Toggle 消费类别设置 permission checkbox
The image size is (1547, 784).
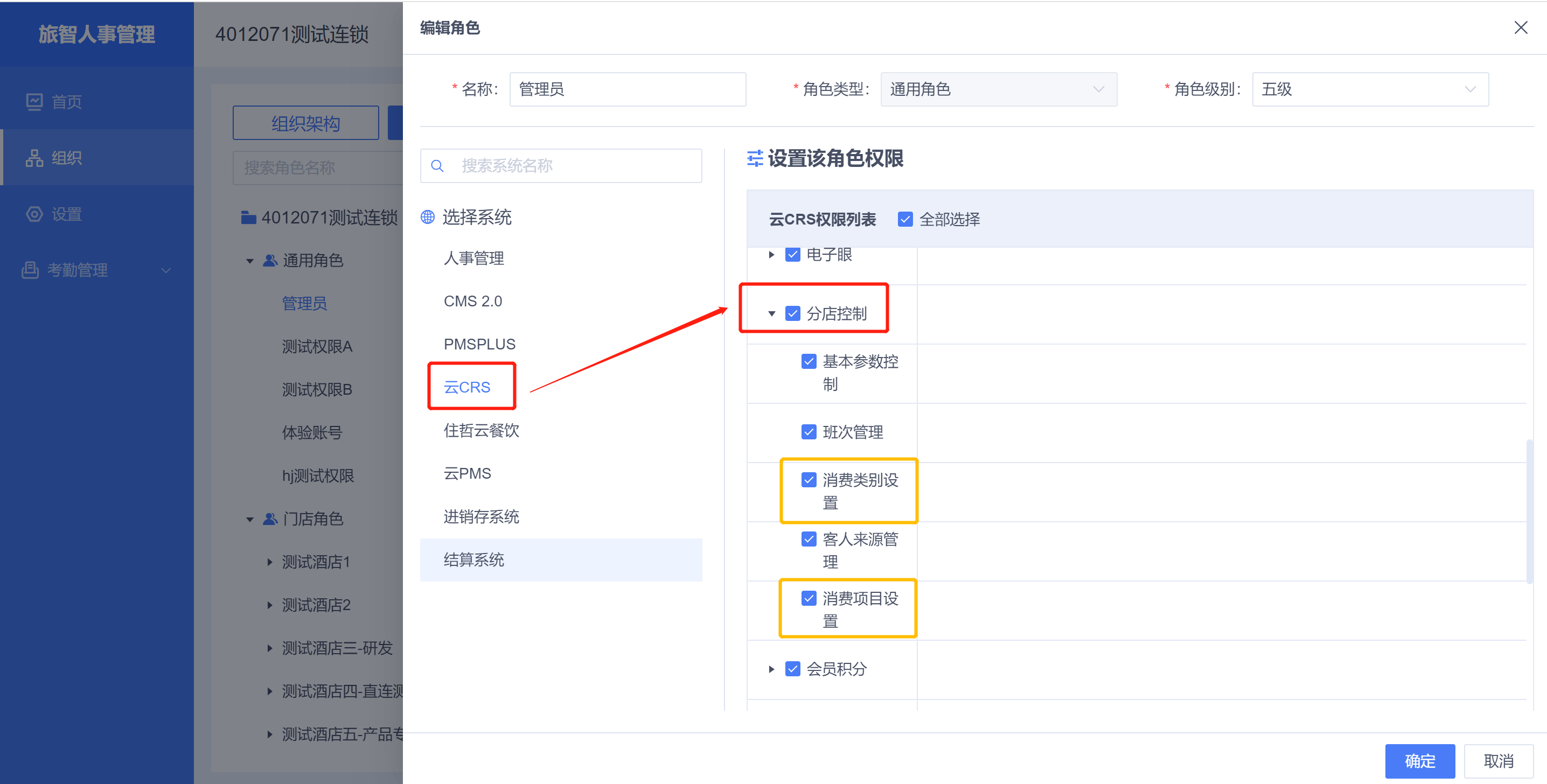tap(809, 480)
